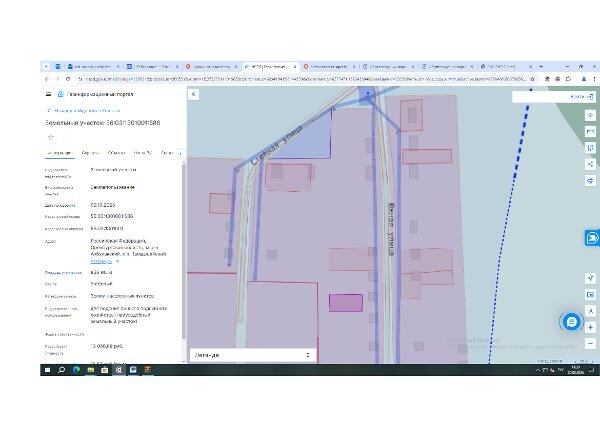Open the blue feedback widget at right edge
Image resolution: width=600 pixels, height=424 pixels.
592,238
